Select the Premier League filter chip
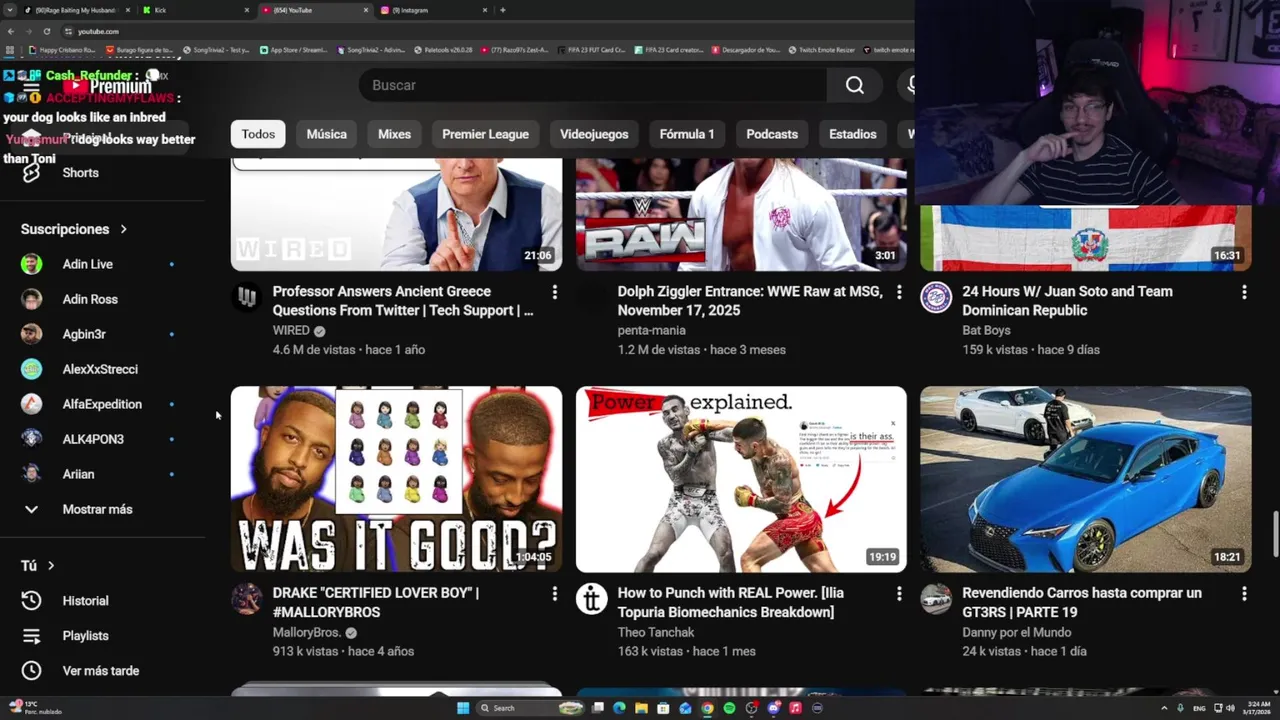 [485, 134]
